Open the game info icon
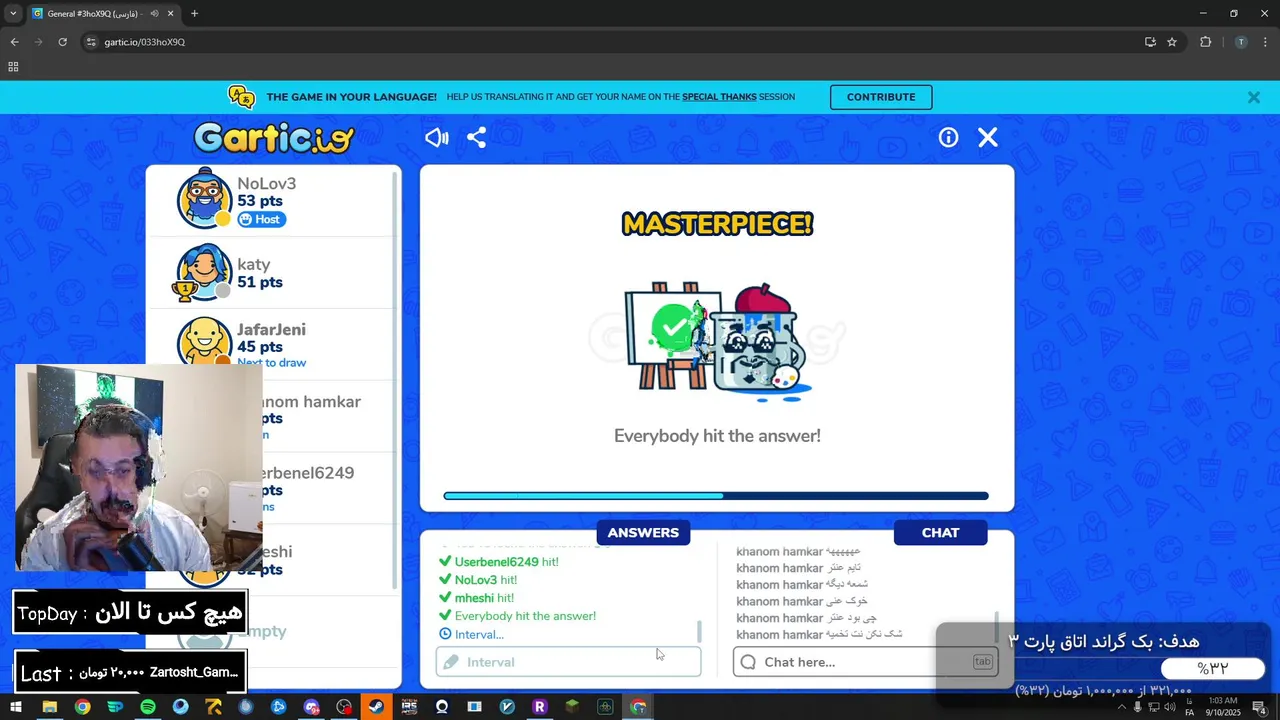Screen dimensions: 1280x720 (x=948, y=138)
